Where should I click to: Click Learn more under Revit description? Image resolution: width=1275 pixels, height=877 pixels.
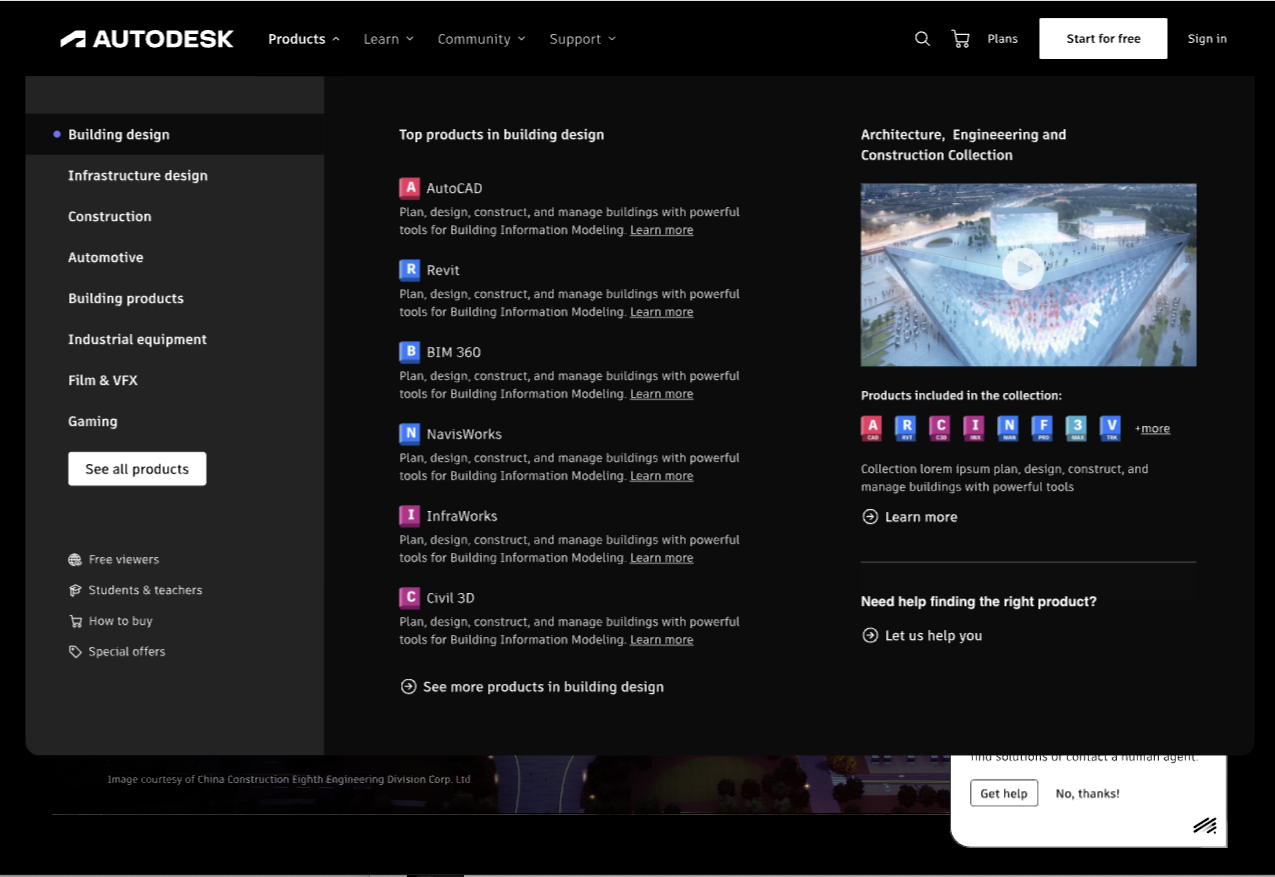[x=661, y=312]
